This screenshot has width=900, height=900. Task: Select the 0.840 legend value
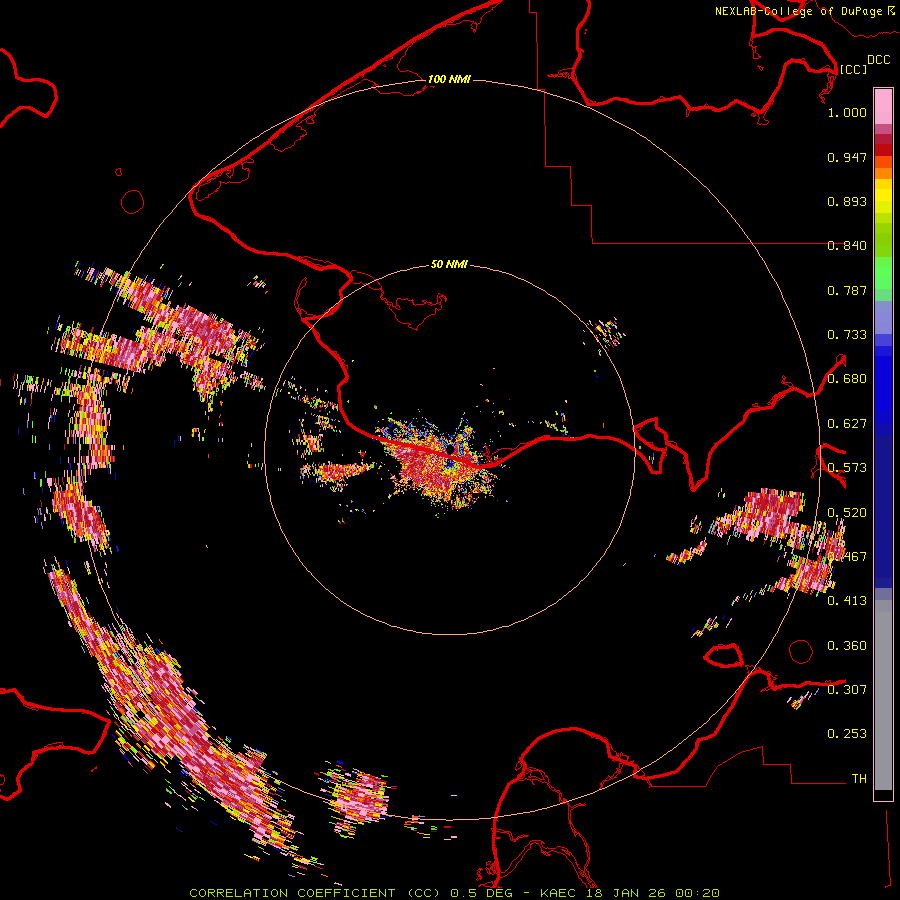(x=847, y=246)
